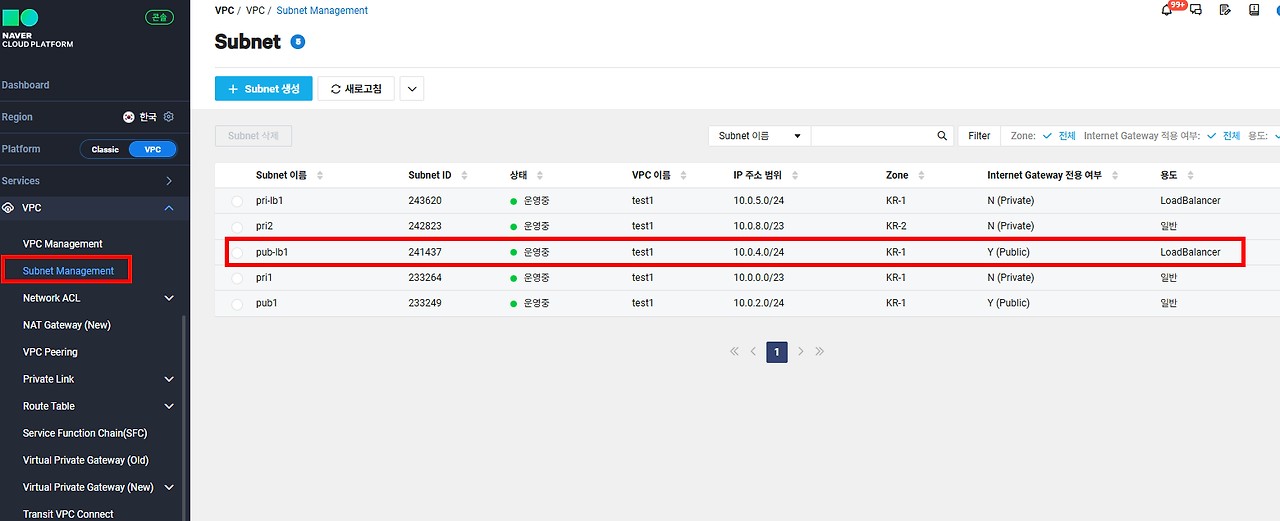This screenshot has height=521, width=1280.
Task: Select the pri-lb1 subnet radio button
Action: pos(237,201)
